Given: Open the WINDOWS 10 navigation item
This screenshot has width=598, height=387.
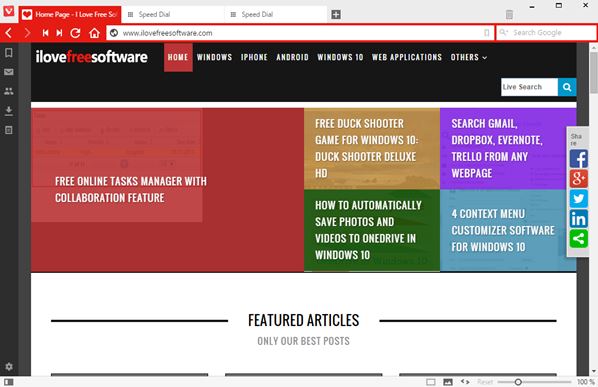Looking at the screenshot, I should [x=340, y=57].
